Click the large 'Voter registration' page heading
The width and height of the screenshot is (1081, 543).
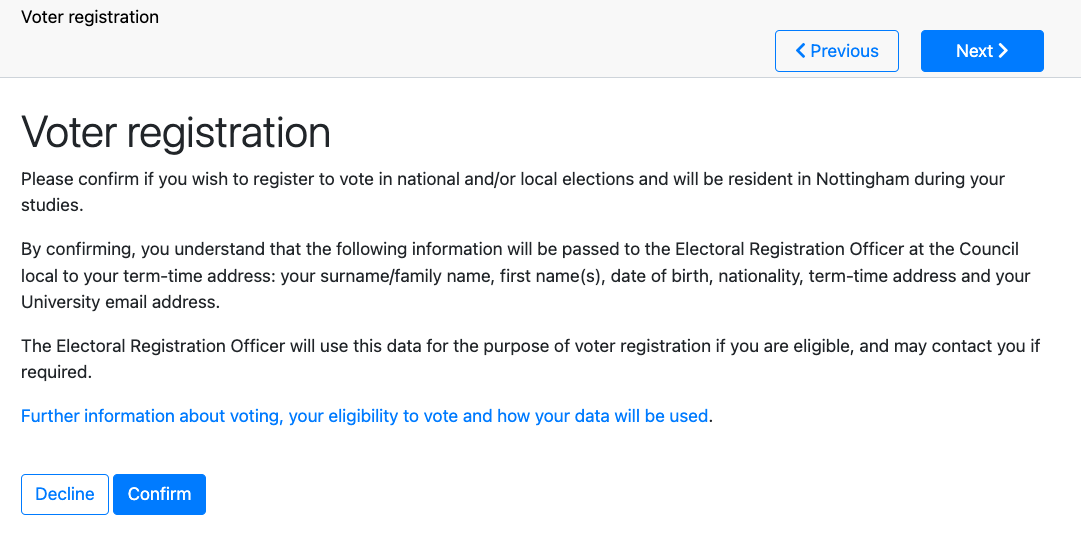click(176, 133)
